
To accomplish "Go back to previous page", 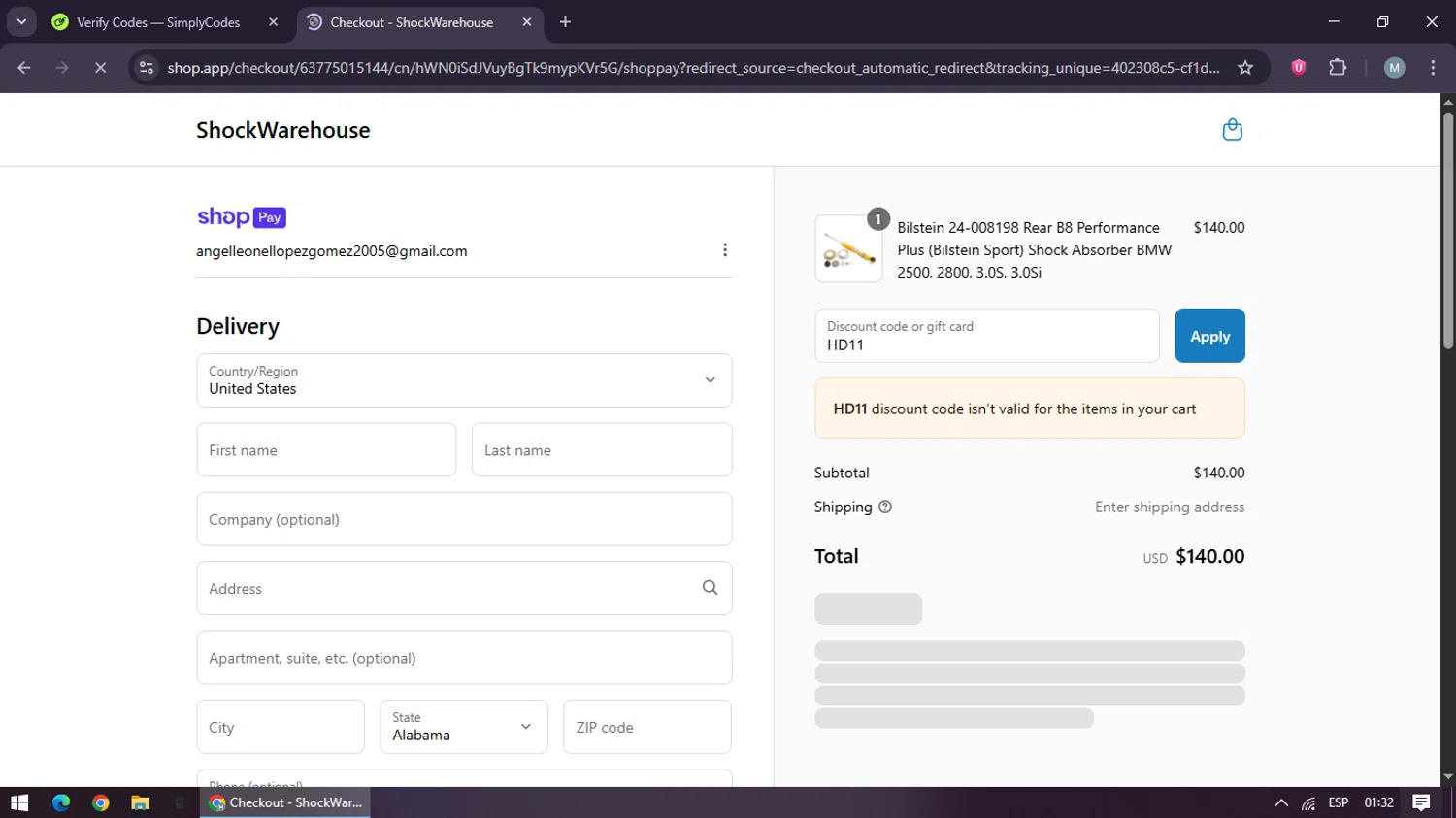I will 24,68.
